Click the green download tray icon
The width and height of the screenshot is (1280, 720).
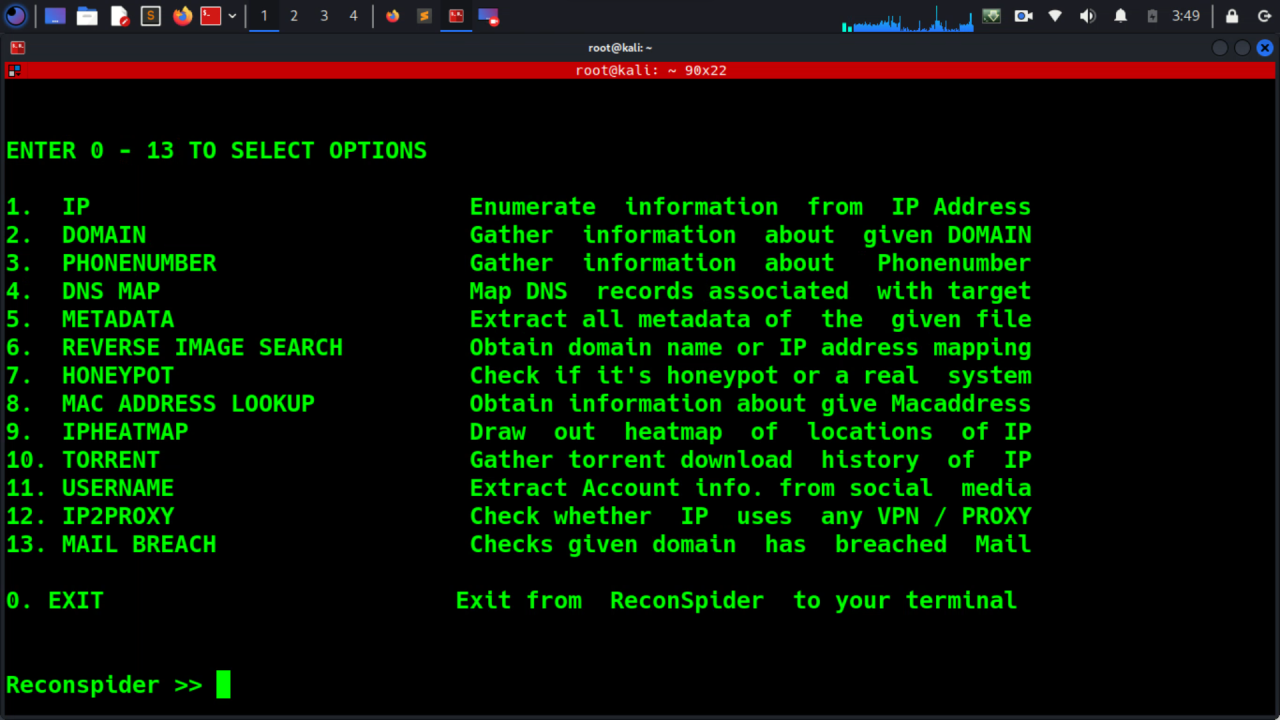coord(992,15)
